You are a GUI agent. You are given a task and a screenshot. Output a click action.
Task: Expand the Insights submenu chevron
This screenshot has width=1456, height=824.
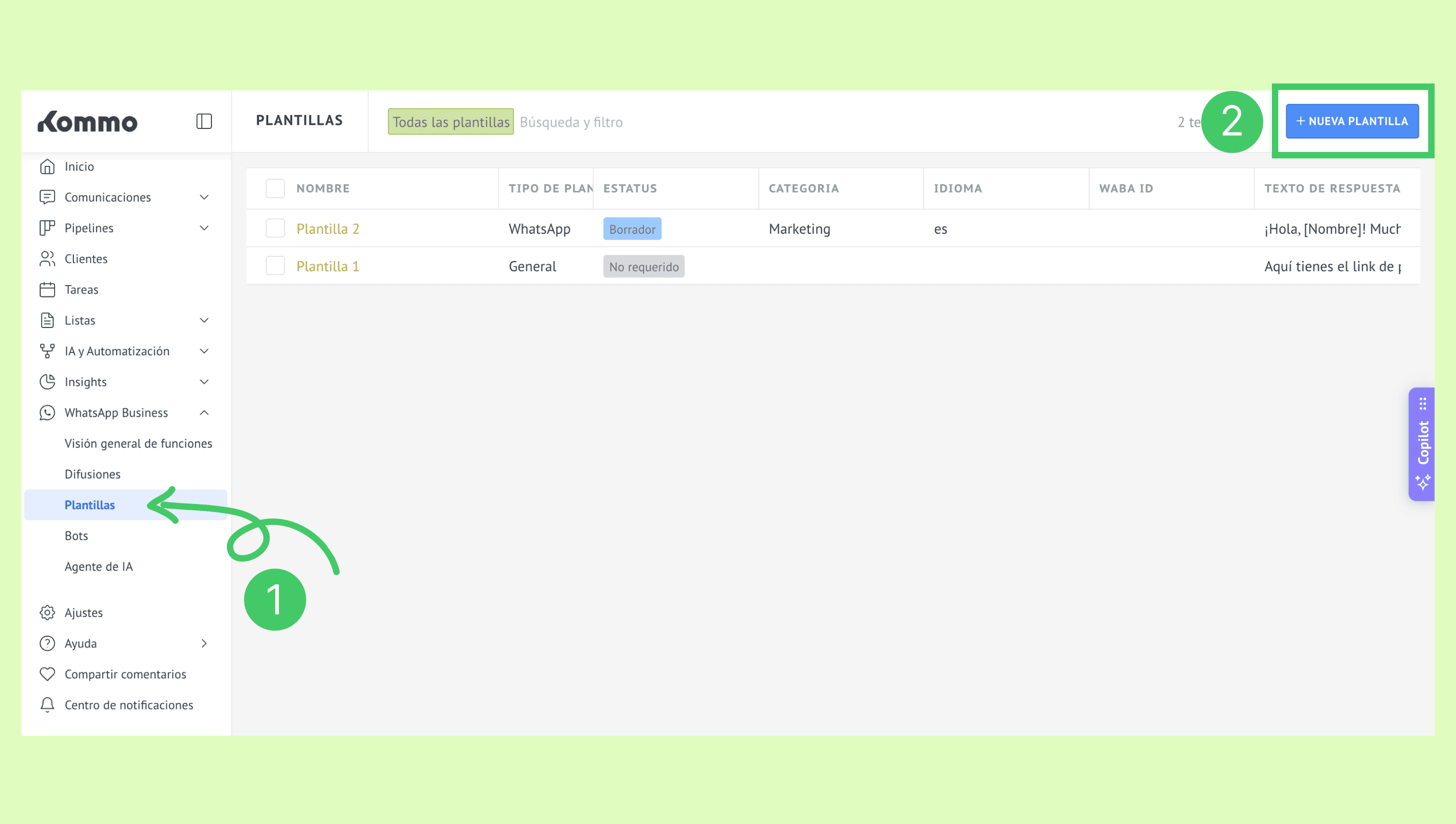[204, 382]
